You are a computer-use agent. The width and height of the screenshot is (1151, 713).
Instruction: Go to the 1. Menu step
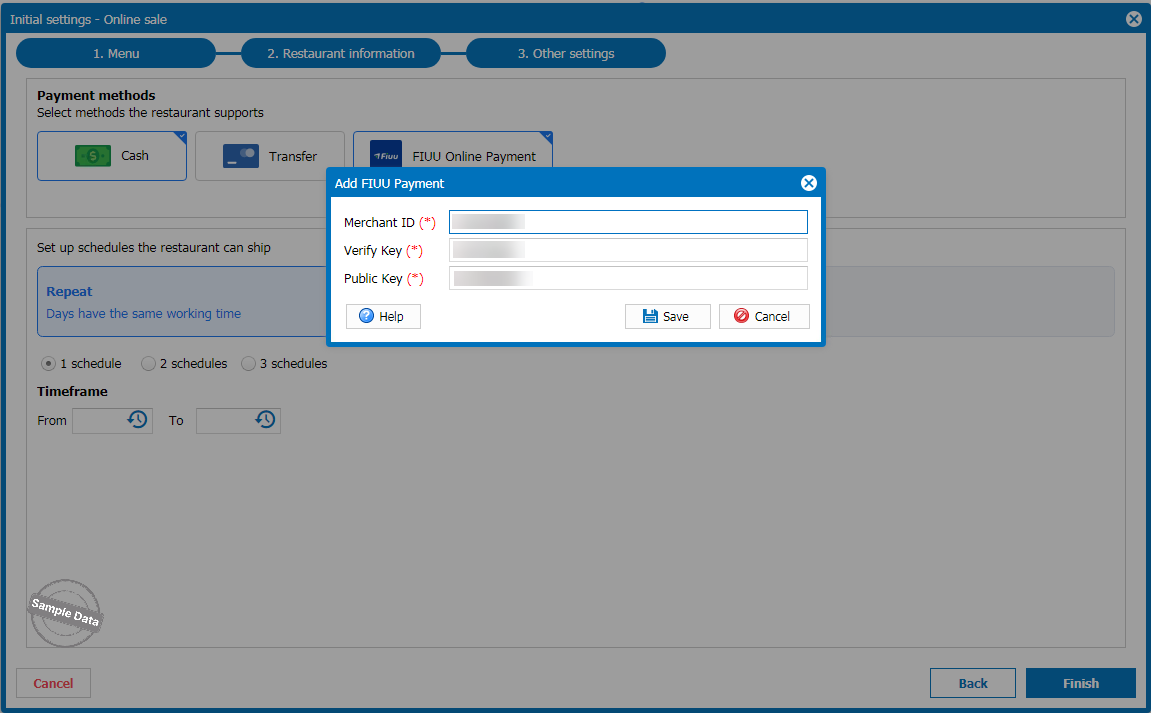(116, 53)
